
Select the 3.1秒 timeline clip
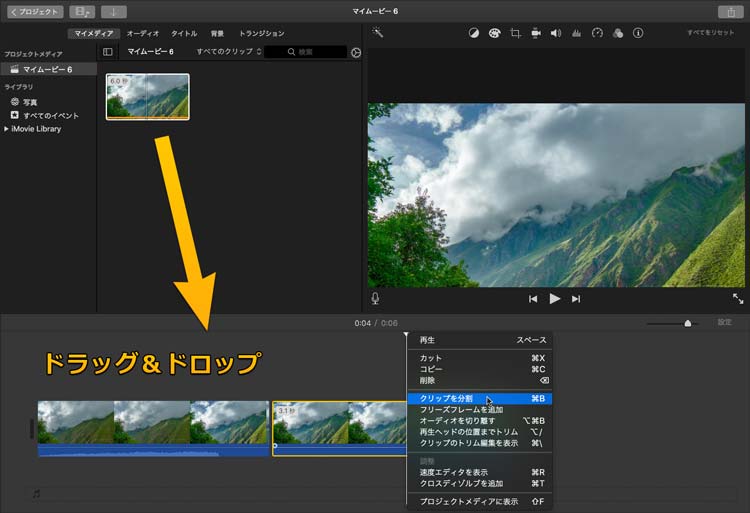339,428
